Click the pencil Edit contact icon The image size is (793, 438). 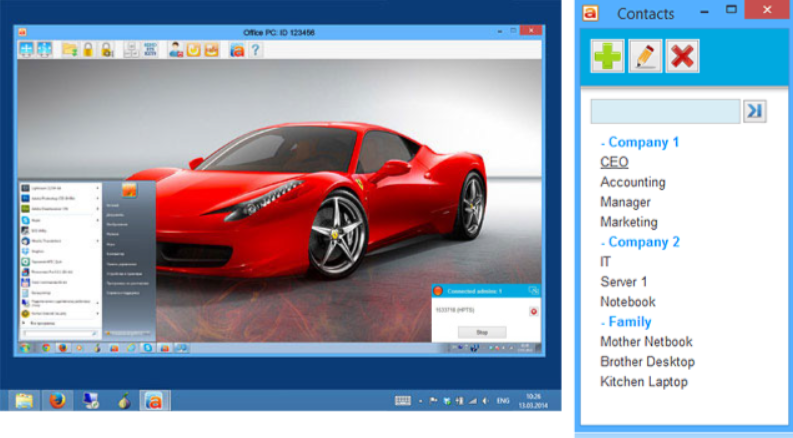pos(645,56)
